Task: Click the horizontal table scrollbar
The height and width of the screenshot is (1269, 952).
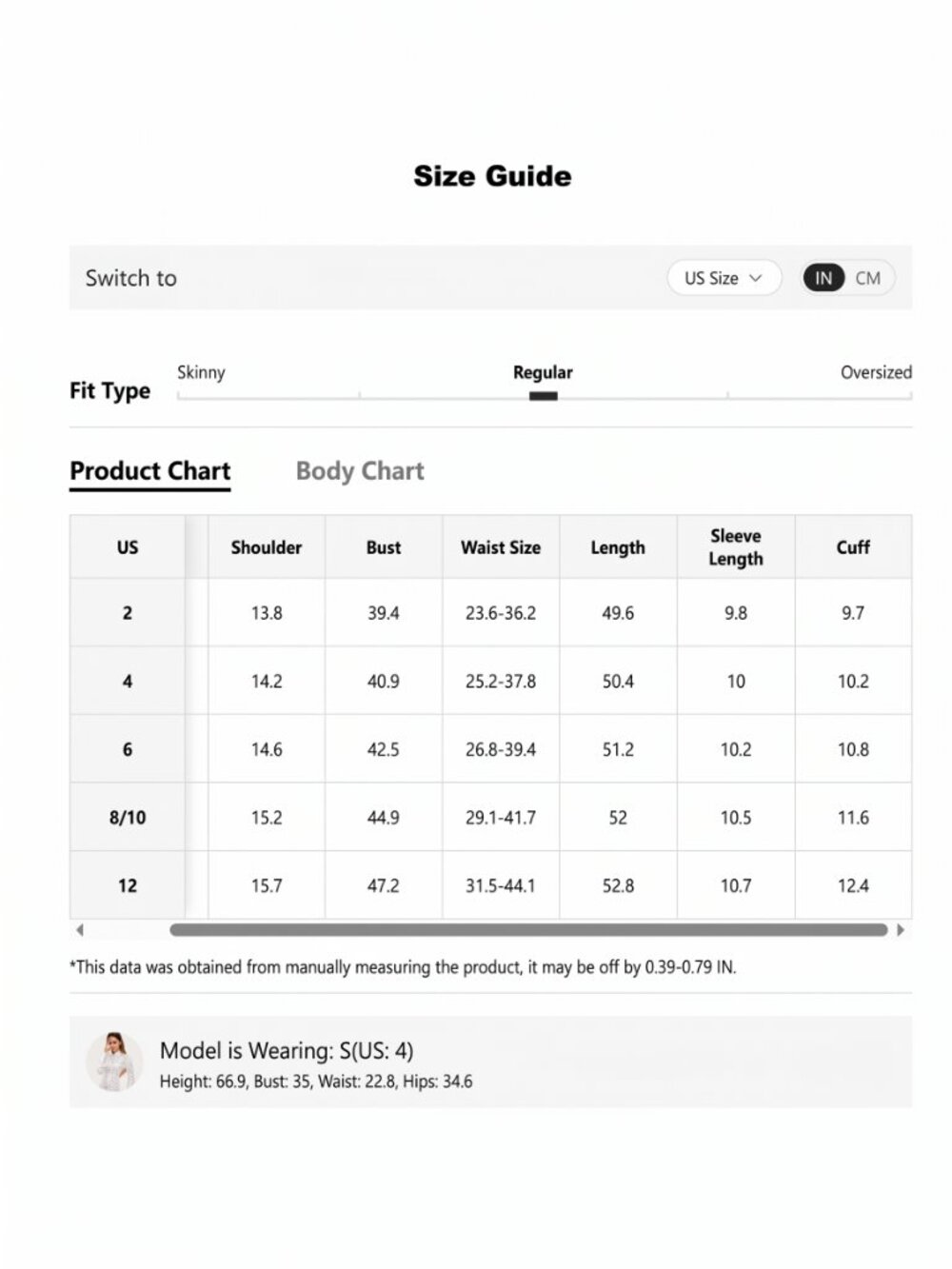Action: (x=528, y=930)
